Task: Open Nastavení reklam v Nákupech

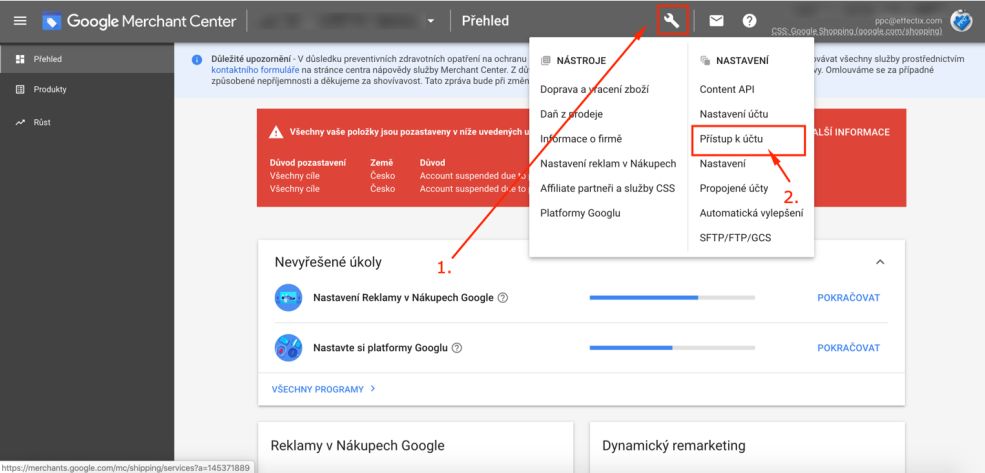Action: (x=608, y=163)
